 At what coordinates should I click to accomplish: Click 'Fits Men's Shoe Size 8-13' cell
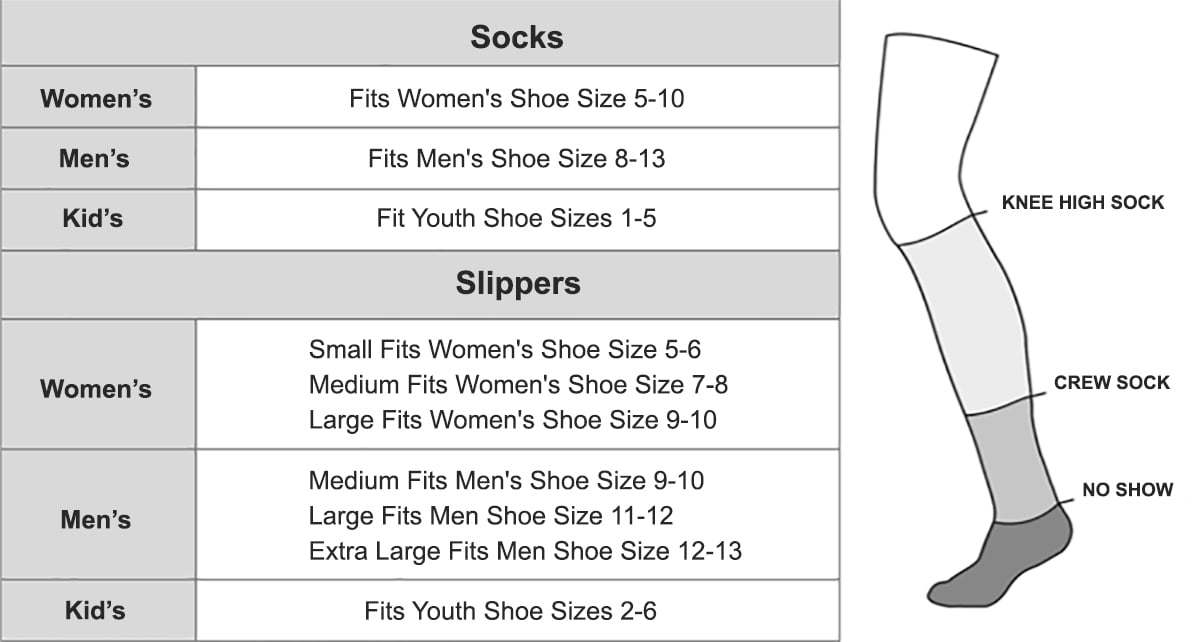[x=517, y=159]
